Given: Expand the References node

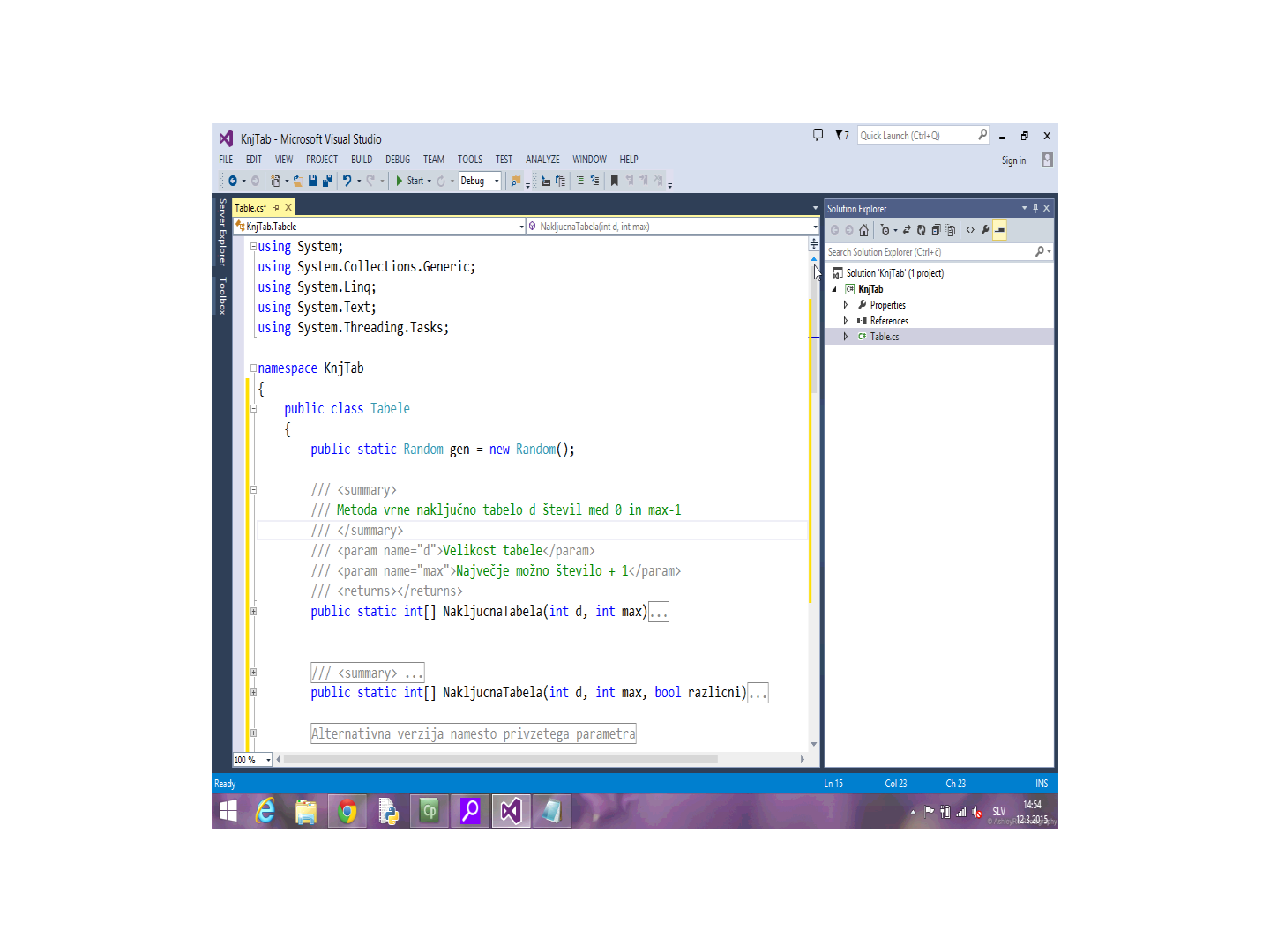Looking at the screenshot, I should (846, 321).
